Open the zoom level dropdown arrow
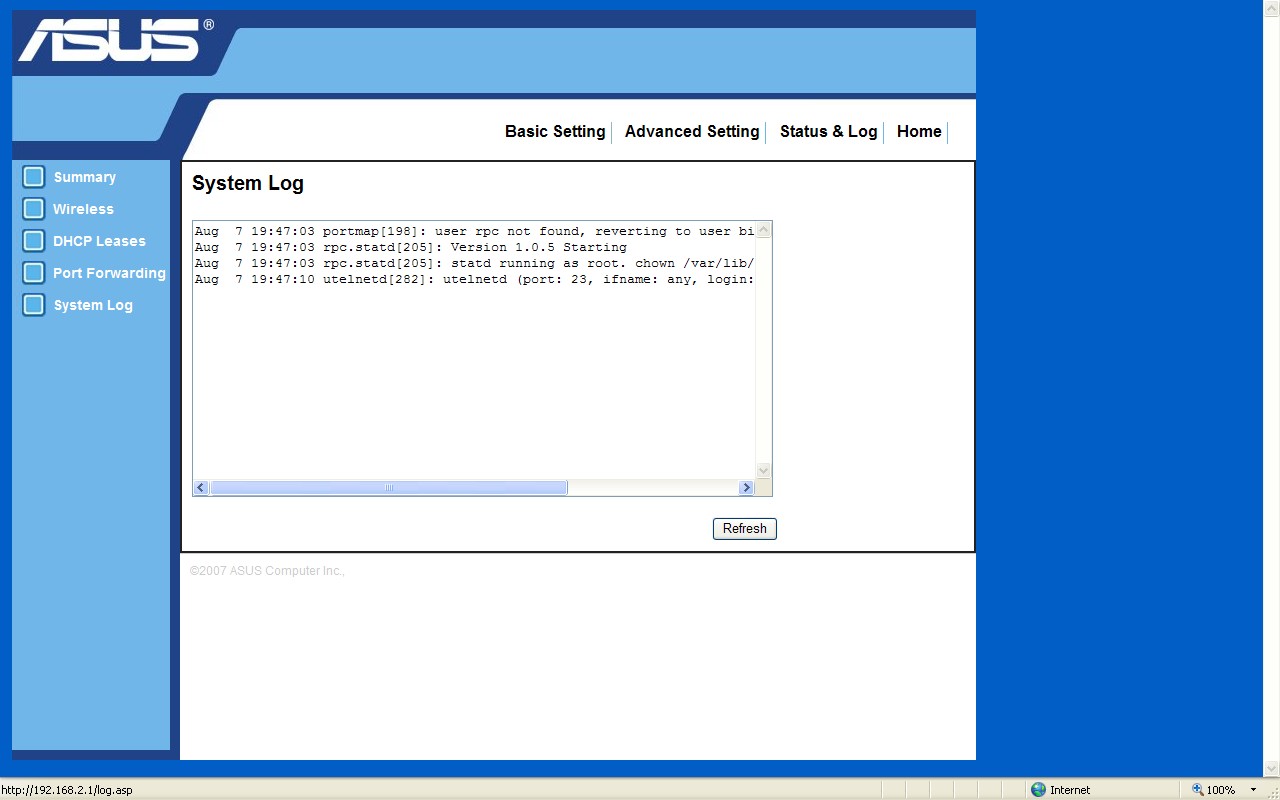This screenshot has height=800, width=1280. click(1253, 790)
